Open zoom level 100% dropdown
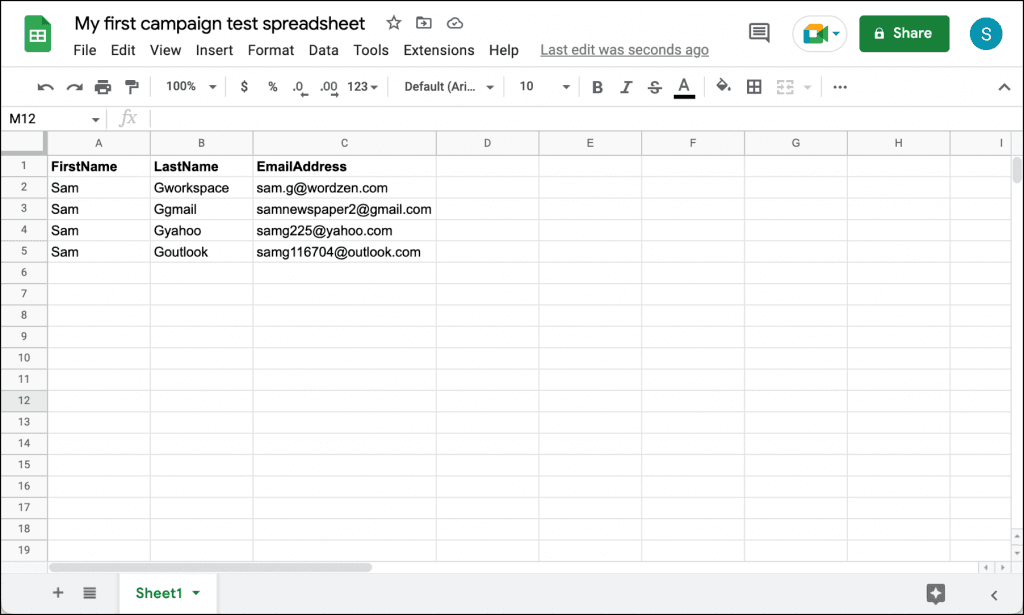Viewport: 1024px width, 615px height. pos(191,86)
